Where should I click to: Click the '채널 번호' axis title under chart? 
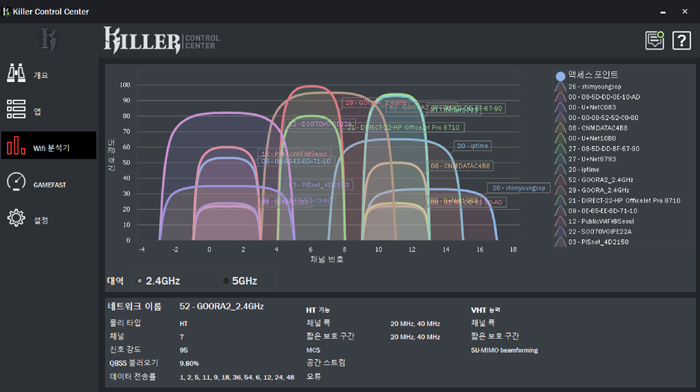327,259
